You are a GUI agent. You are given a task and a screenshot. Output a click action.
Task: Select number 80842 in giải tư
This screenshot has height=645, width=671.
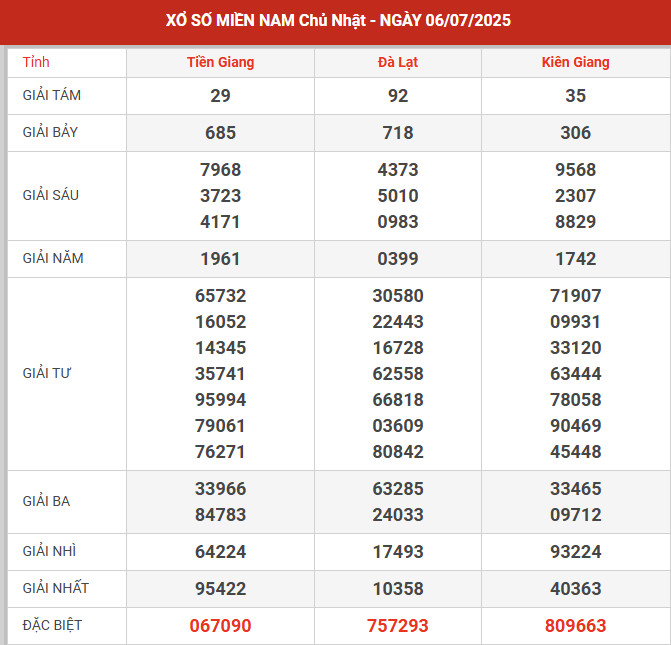[x=398, y=452]
